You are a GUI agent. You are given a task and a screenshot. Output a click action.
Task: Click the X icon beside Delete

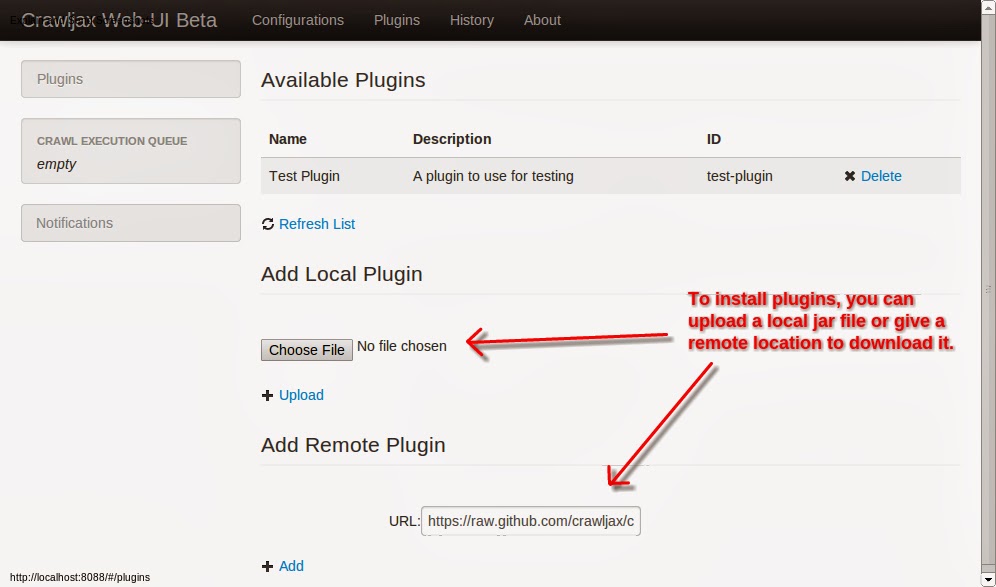click(849, 176)
